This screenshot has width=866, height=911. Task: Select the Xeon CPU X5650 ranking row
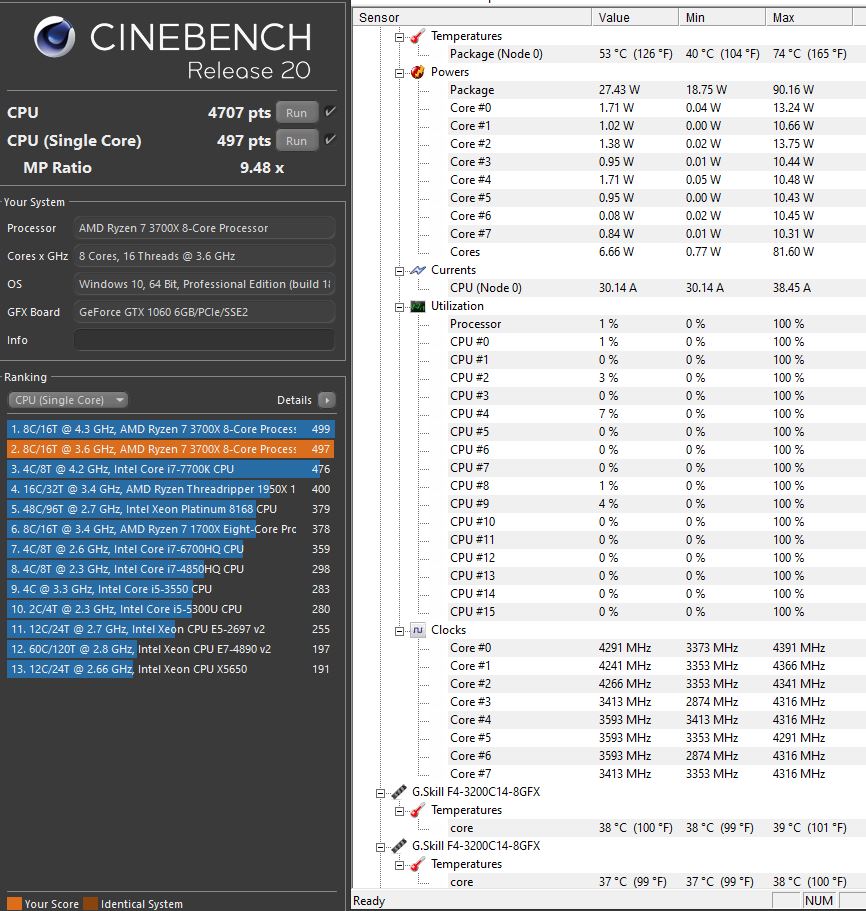[x=171, y=669]
